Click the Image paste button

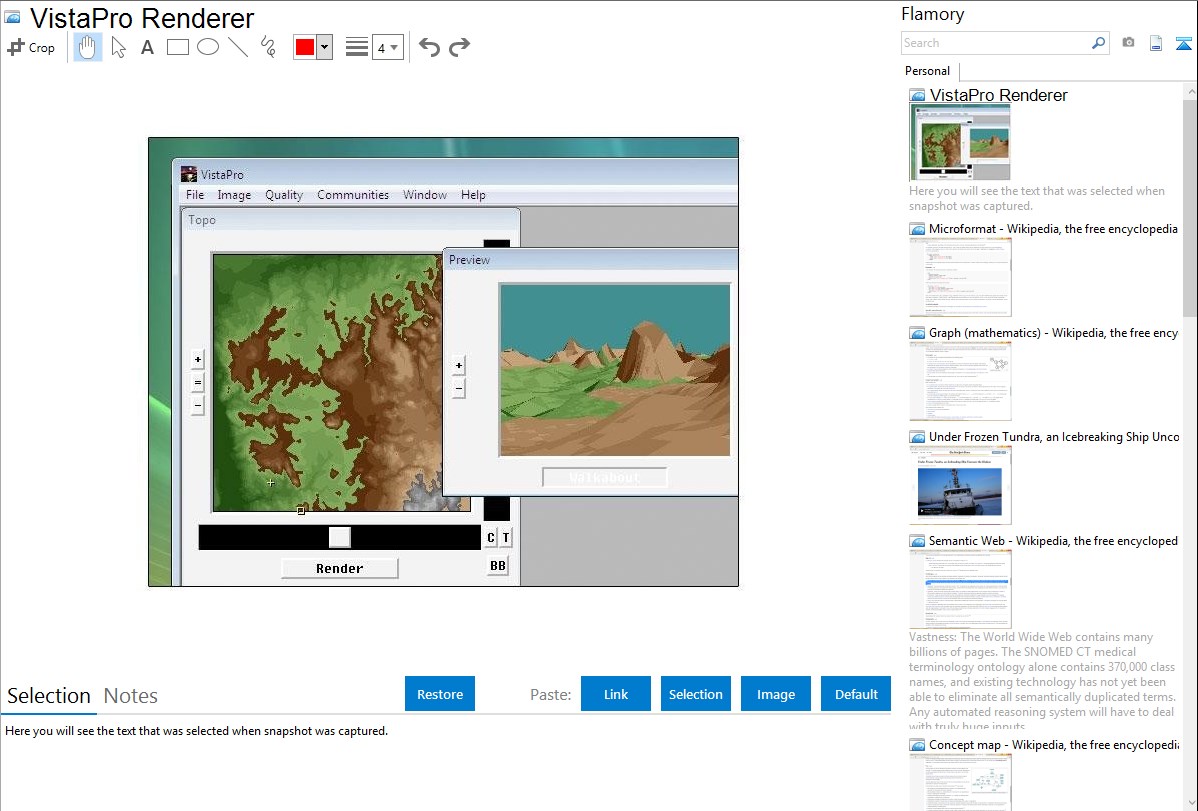click(775, 694)
